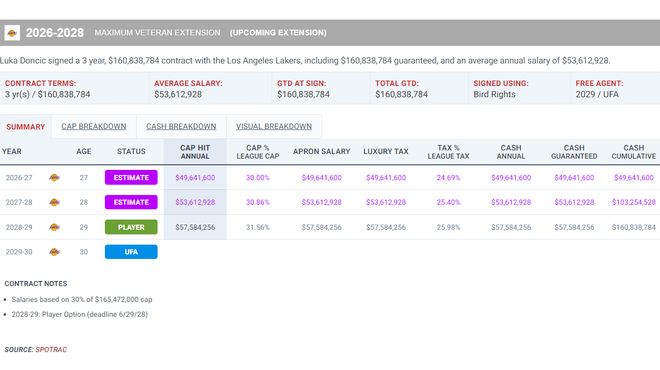Image resolution: width=660 pixels, height=370 pixels.
Task: Click the Lakers icon in the 2026-27 row
Action: click(54, 178)
